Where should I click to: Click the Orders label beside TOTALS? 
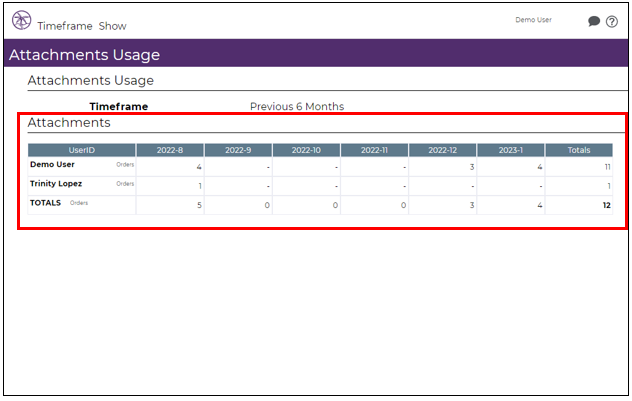pos(79,203)
